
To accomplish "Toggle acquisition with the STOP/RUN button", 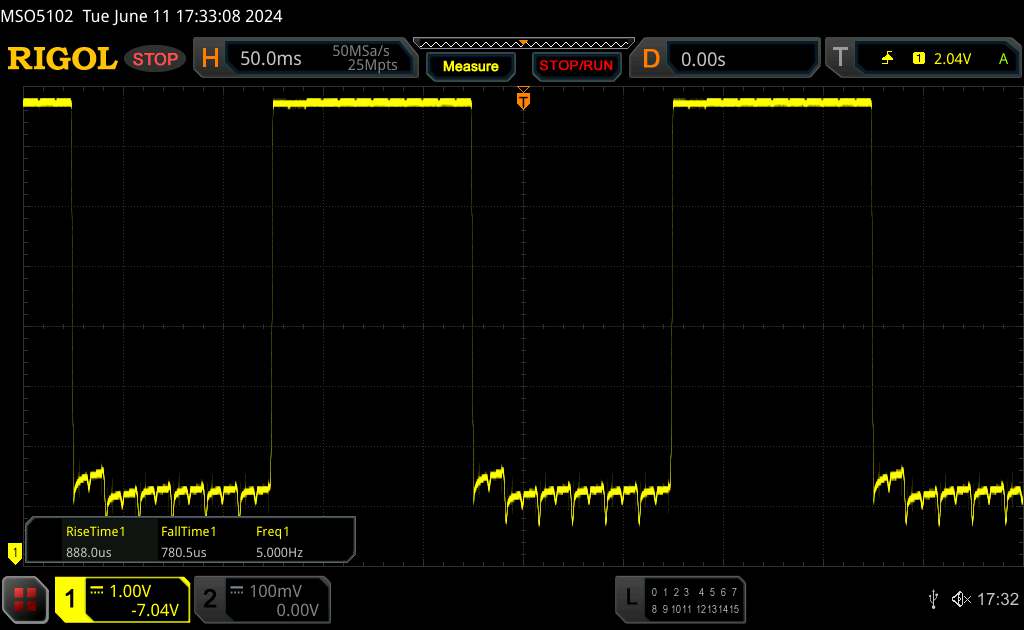I will (x=576, y=66).
